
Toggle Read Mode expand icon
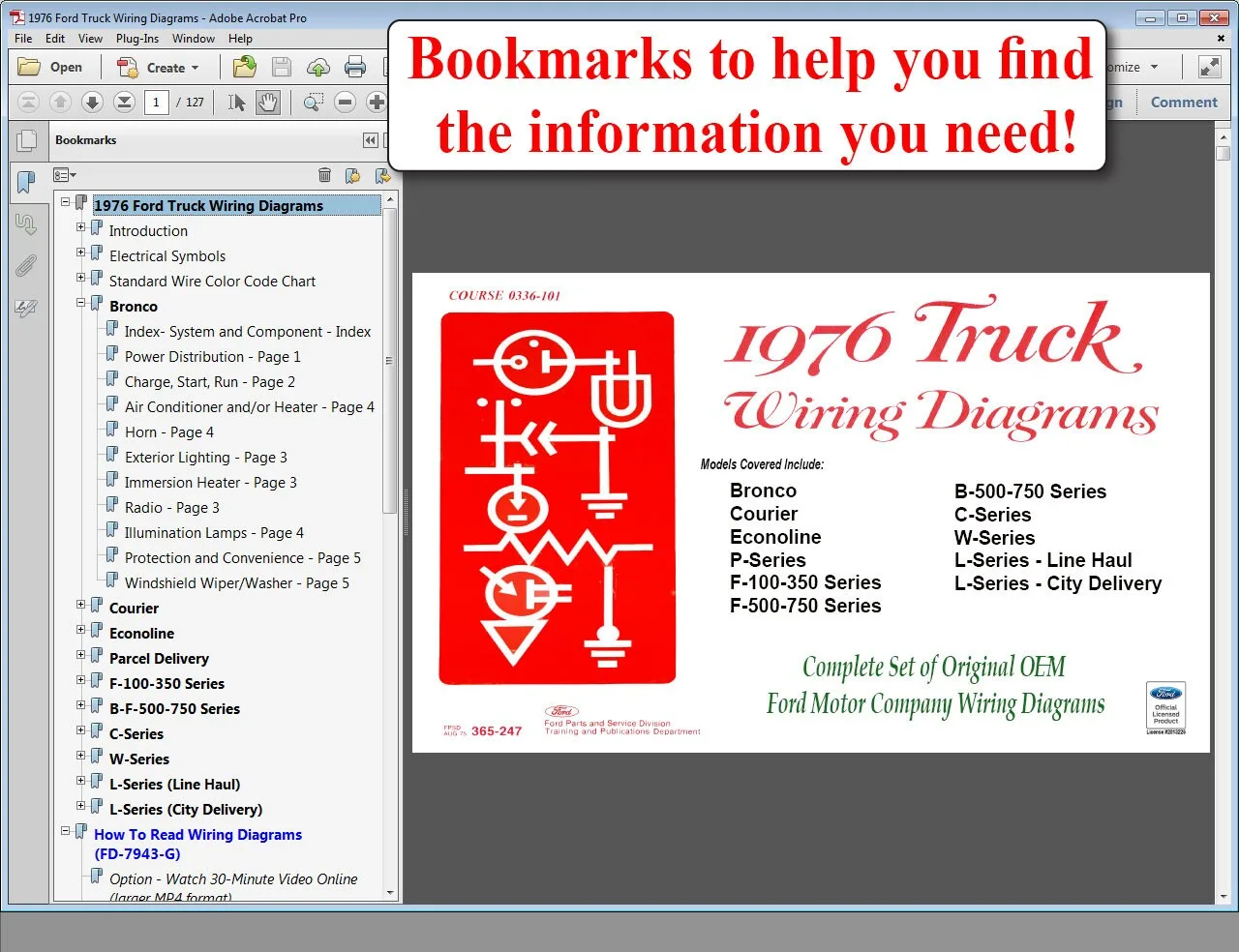pos(1209,67)
